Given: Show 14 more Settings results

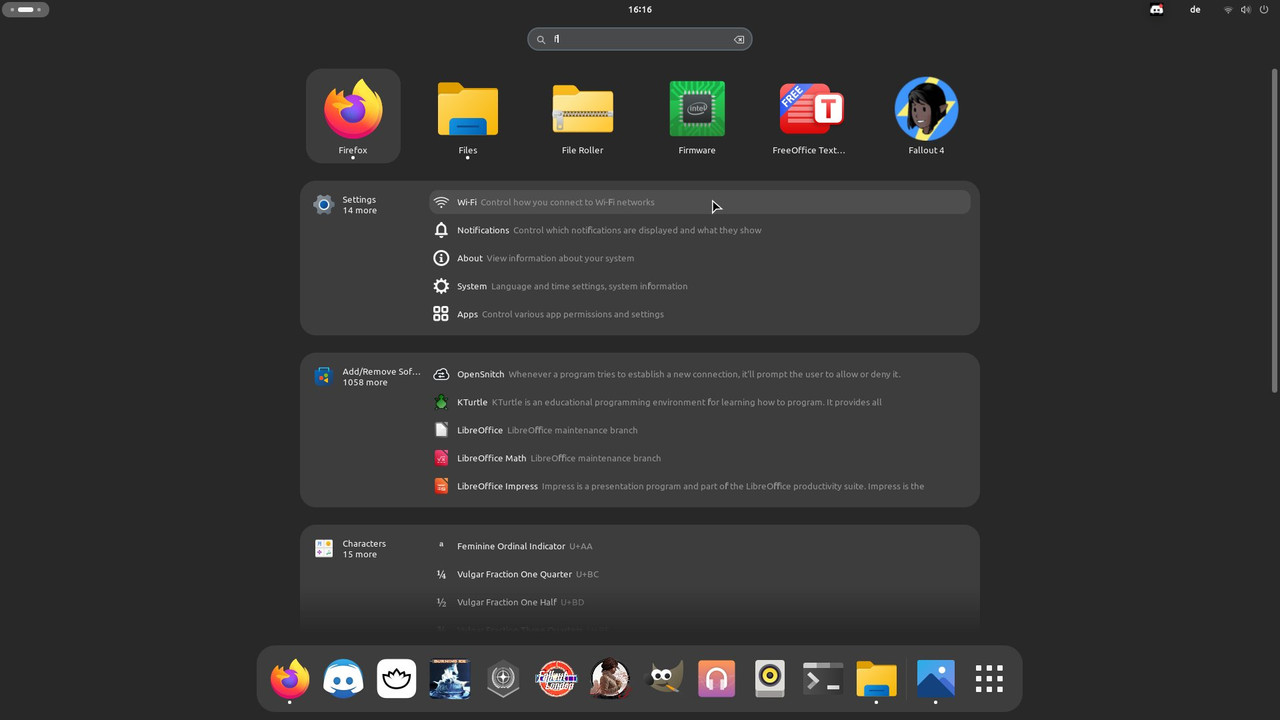Looking at the screenshot, I should tap(364, 205).
